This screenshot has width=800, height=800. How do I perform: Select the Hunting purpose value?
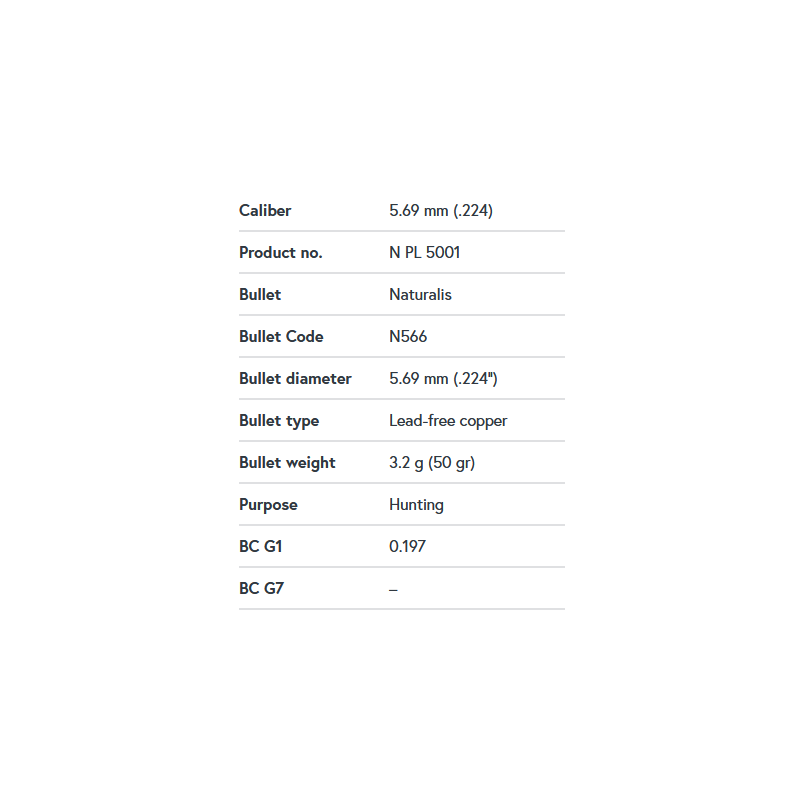click(416, 505)
